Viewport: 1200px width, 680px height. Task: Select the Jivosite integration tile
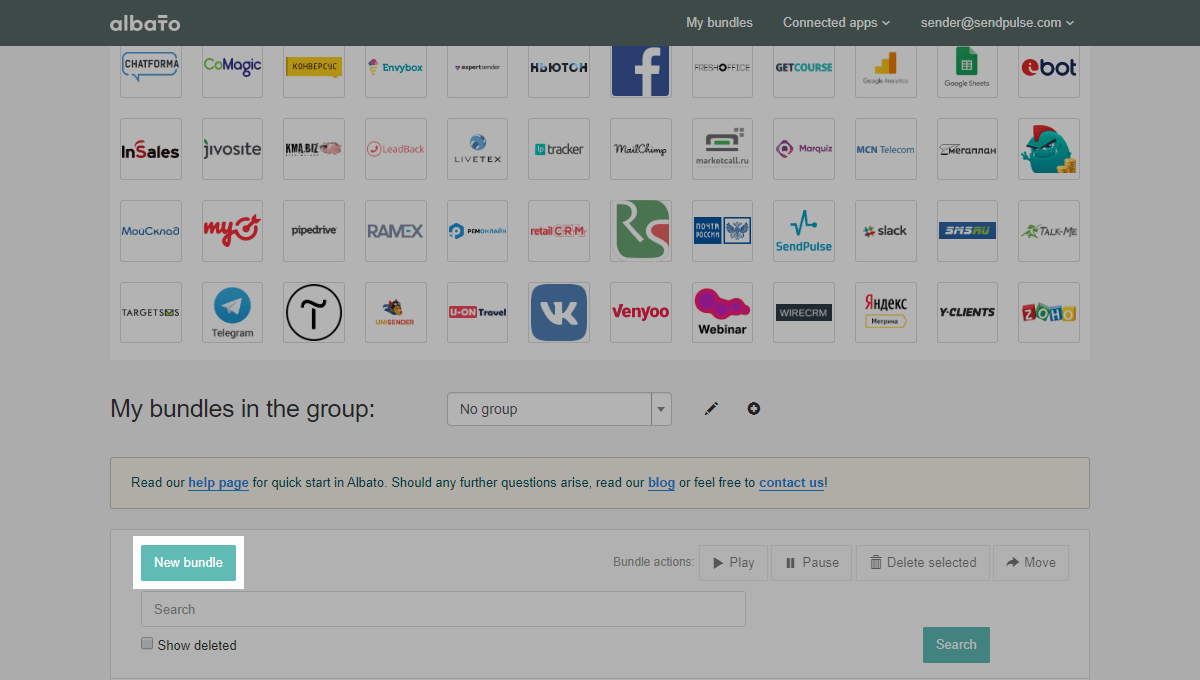click(x=232, y=149)
